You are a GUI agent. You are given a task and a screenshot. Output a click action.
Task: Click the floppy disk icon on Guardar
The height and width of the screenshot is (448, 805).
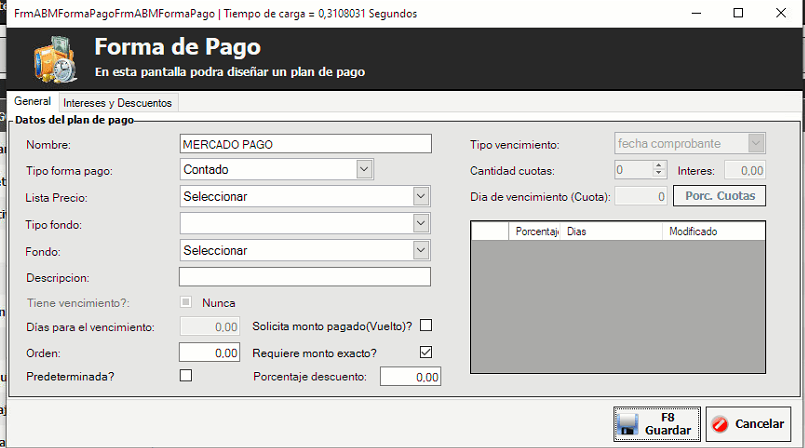pyautogui.click(x=629, y=425)
